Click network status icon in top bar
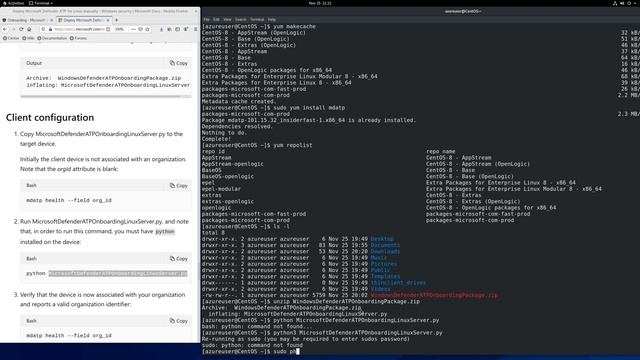The width and height of the screenshot is (640, 360). click(615, 3)
